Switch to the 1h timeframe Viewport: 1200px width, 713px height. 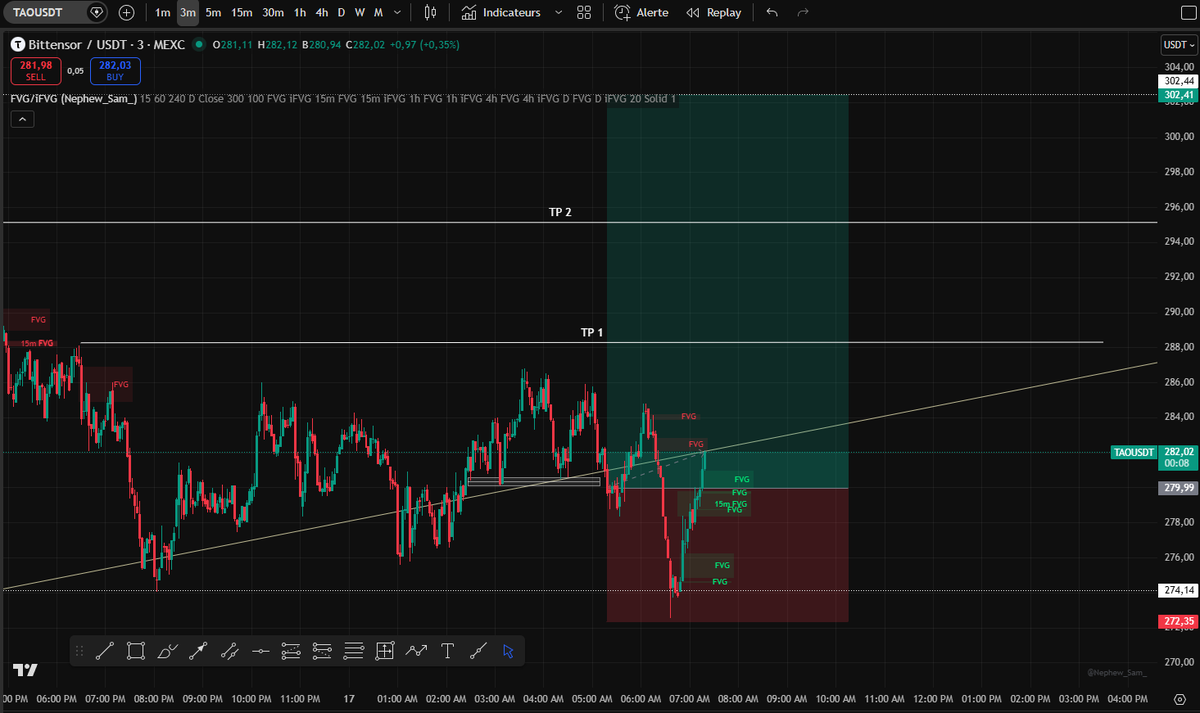(x=300, y=13)
